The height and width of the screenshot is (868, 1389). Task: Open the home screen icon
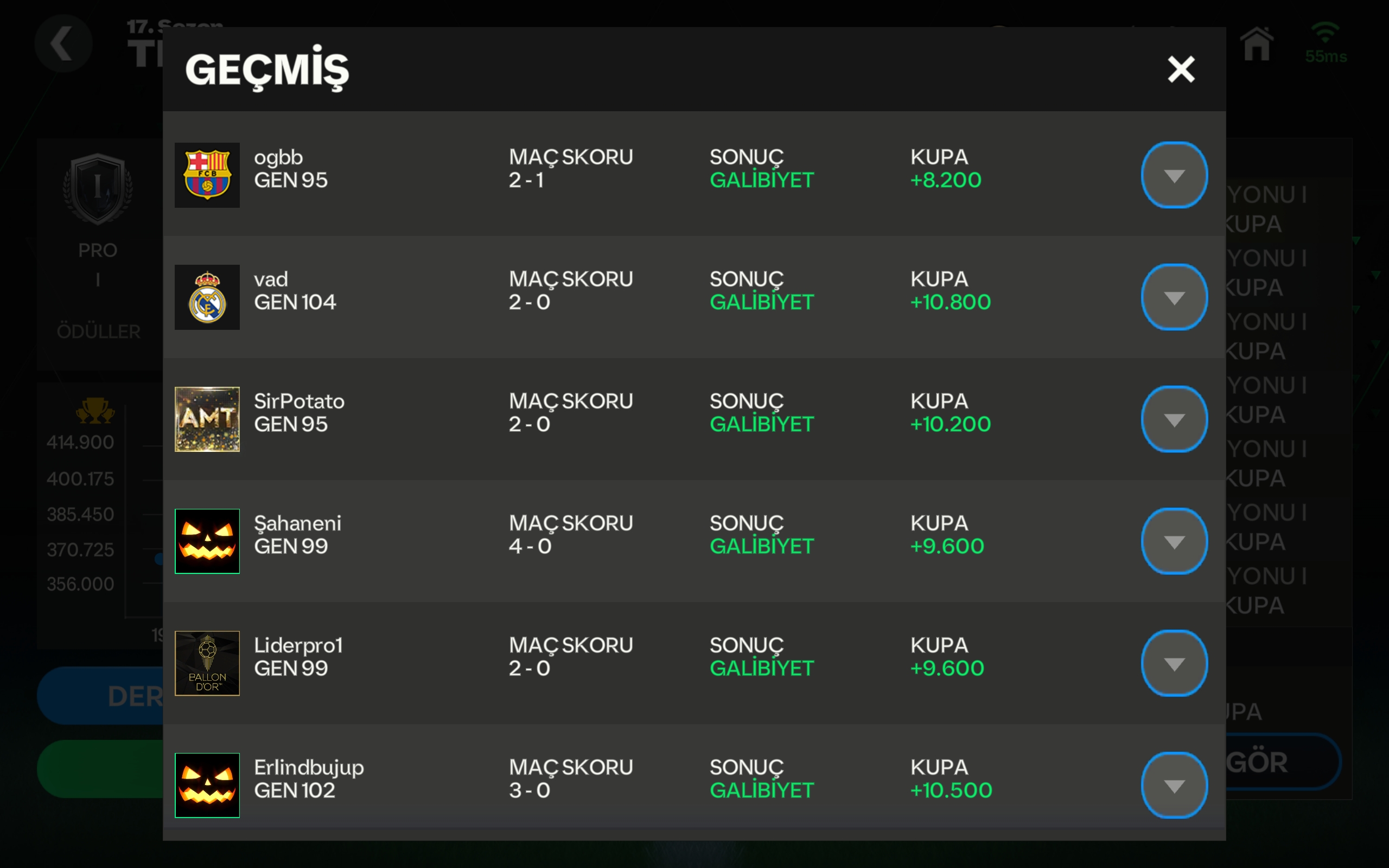click(1257, 43)
